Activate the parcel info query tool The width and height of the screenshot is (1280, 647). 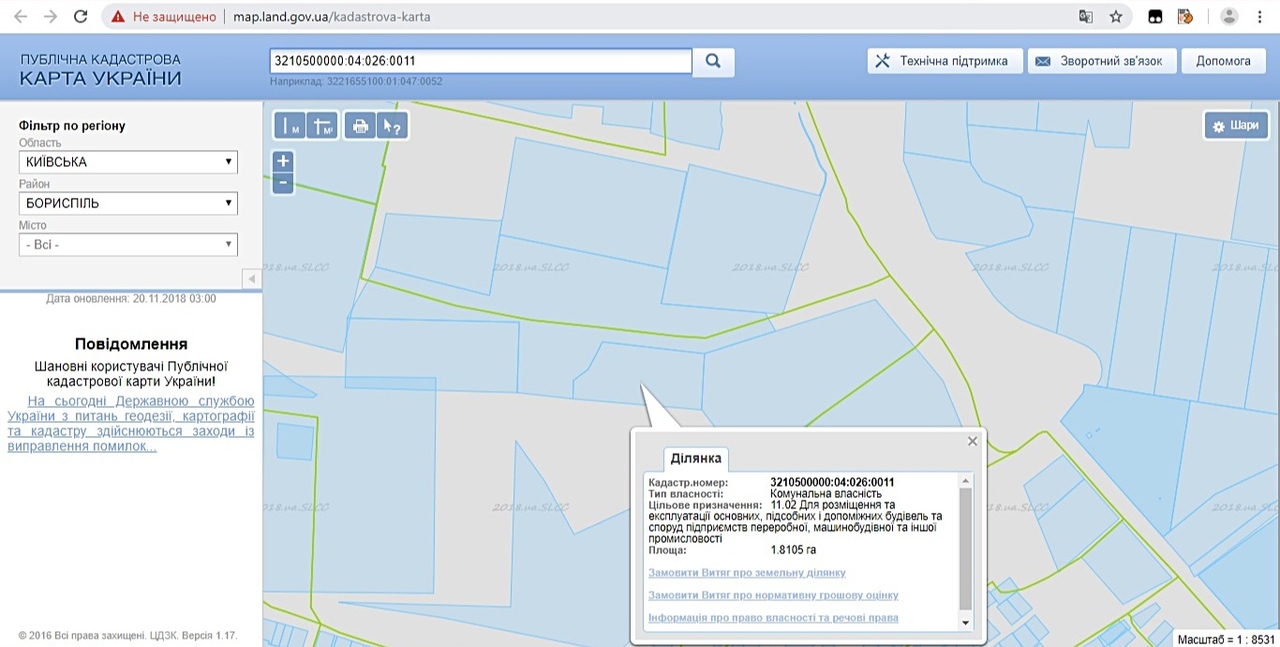(x=392, y=126)
